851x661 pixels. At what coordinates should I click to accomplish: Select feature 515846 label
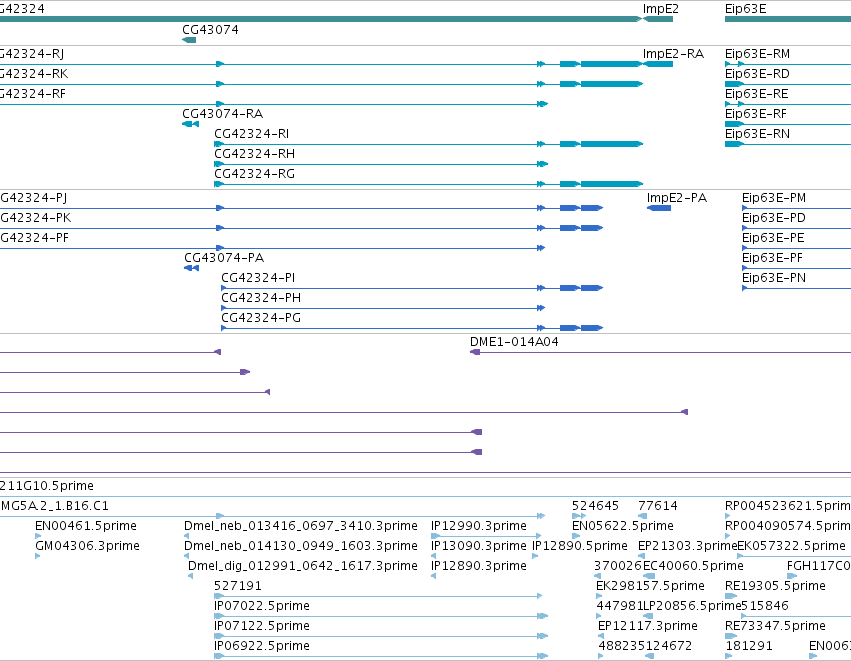pos(765,607)
